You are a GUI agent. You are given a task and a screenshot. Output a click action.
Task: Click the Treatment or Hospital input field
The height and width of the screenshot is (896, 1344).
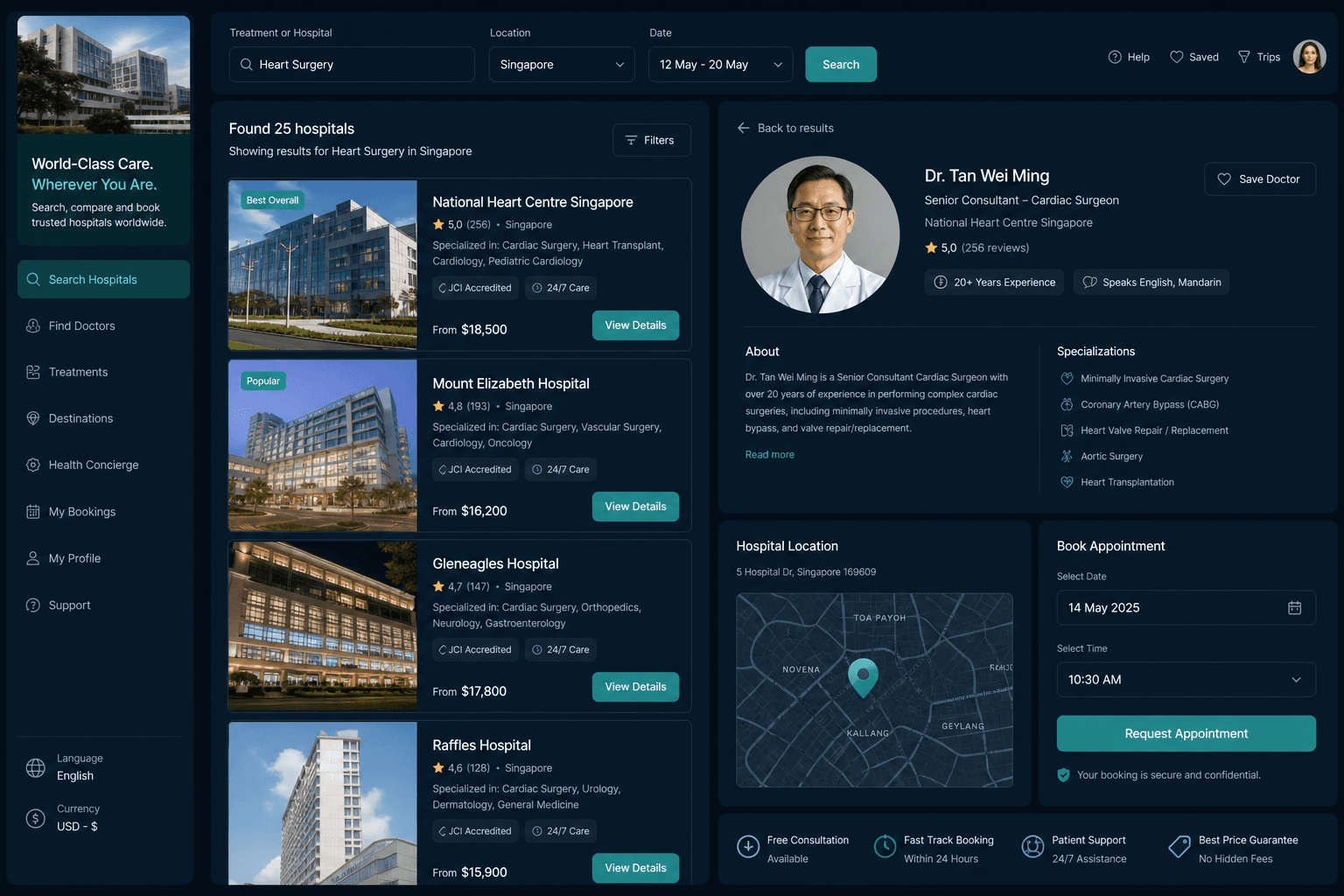(352, 65)
